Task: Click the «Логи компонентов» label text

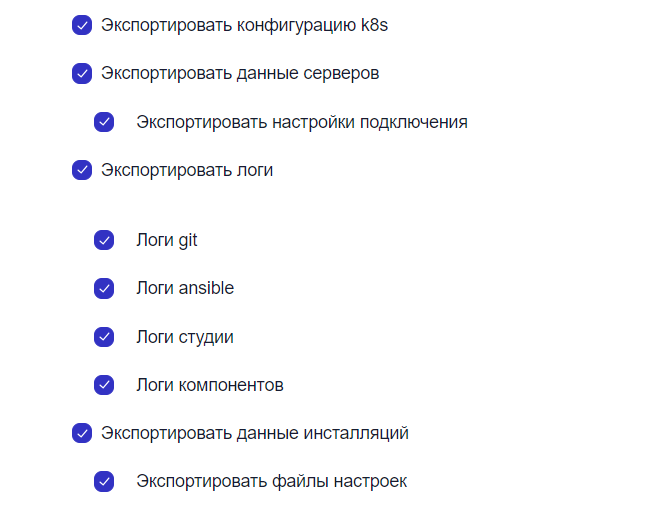Action: [210, 385]
